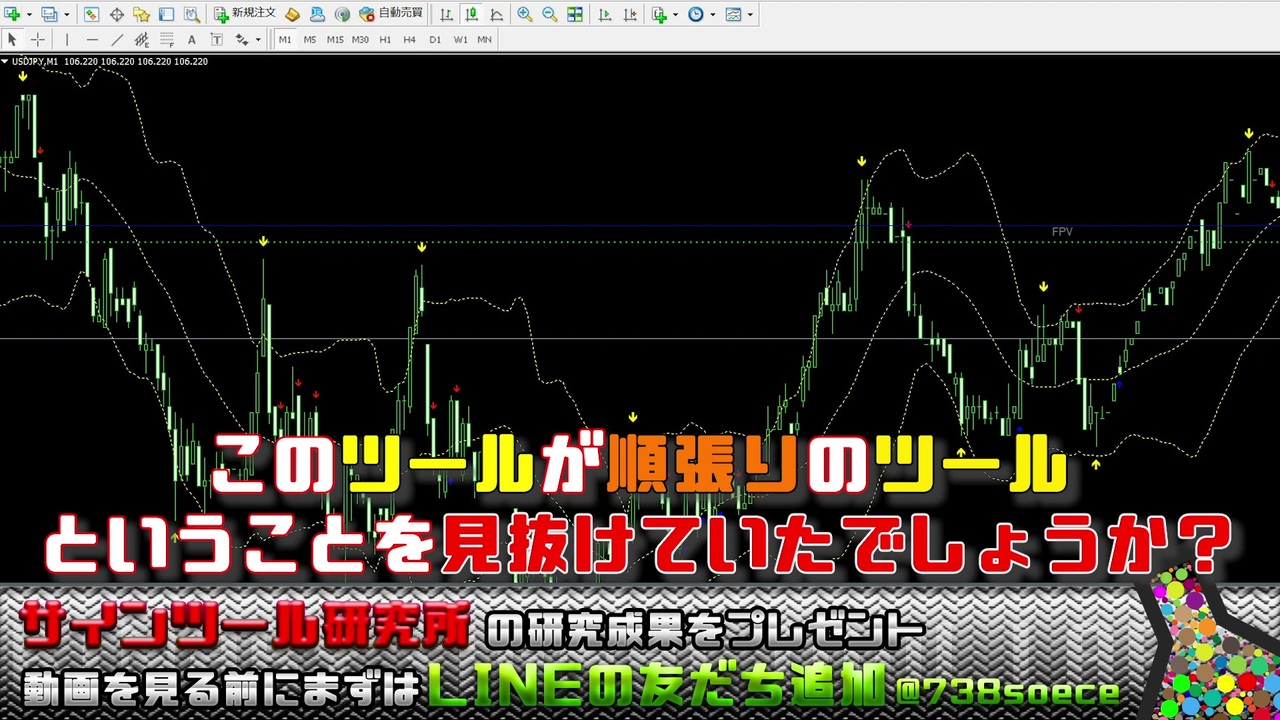Viewport: 1280px width, 720px height.
Task: Zoom in on the chart
Action: coord(524,14)
